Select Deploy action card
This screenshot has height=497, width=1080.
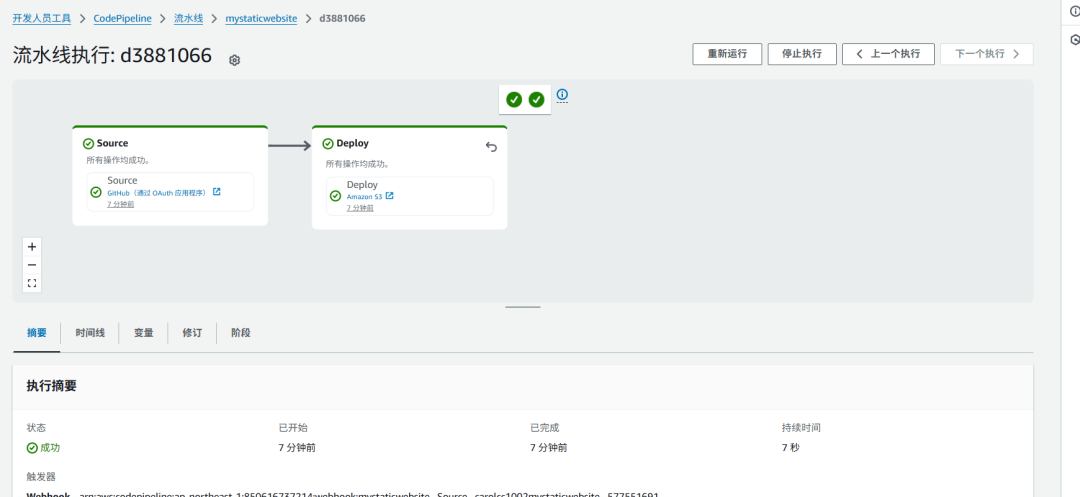click(x=410, y=196)
